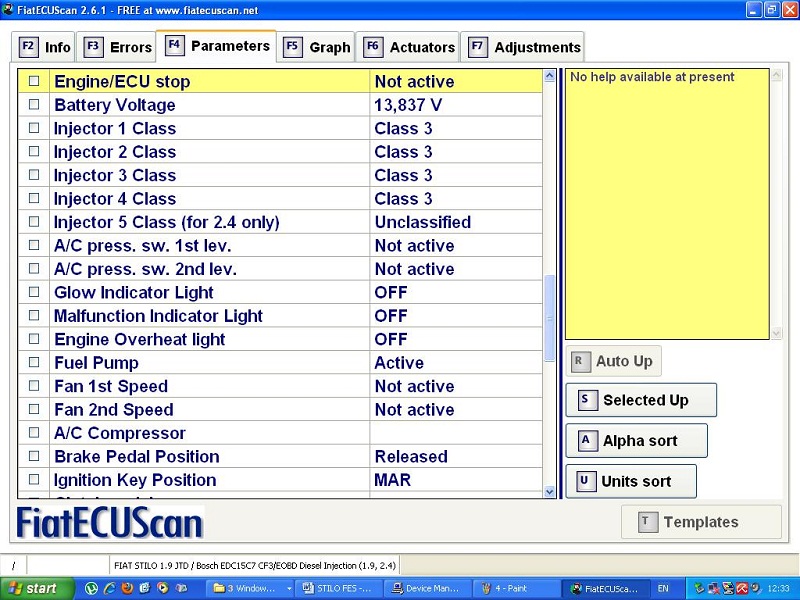Switch to the F3 Errors tab
The width and height of the screenshot is (800, 600).
click(x=118, y=47)
